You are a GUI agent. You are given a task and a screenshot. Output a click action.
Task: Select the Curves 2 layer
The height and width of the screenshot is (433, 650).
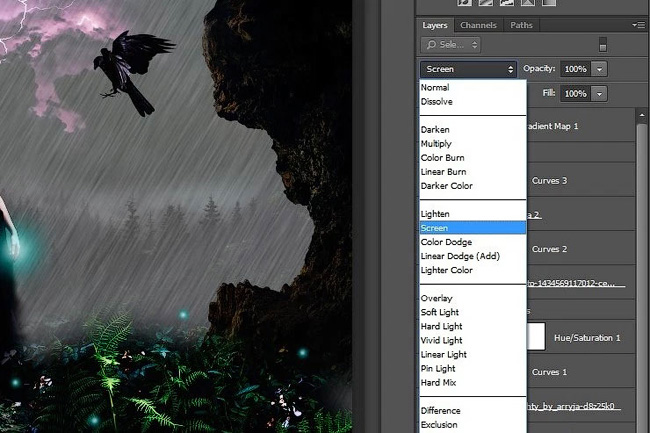click(581, 249)
